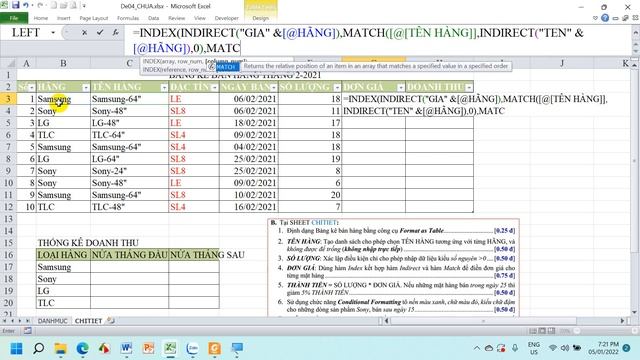Switch to Excel taskbar icon
The height and width of the screenshot is (360, 640).
coord(171,348)
